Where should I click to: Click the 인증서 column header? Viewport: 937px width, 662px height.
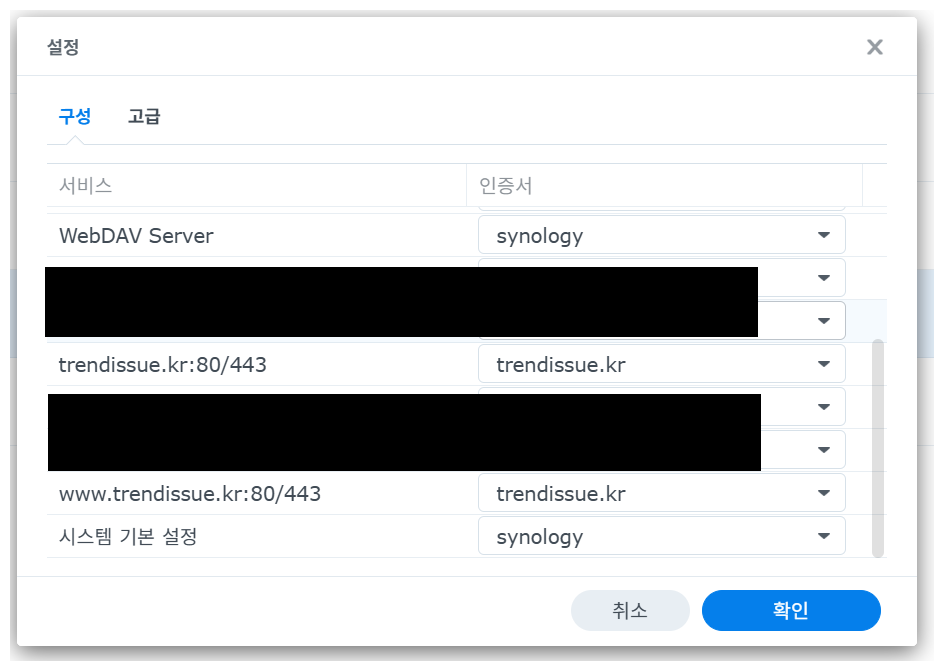(x=512, y=186)
